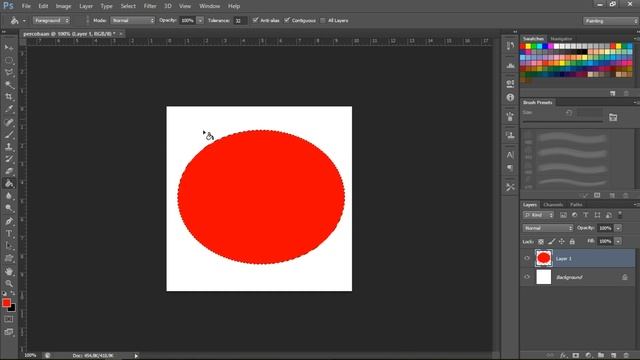Select the Horizontal Type tool
This screenshot has height=360, width=640.
point(9,233)
